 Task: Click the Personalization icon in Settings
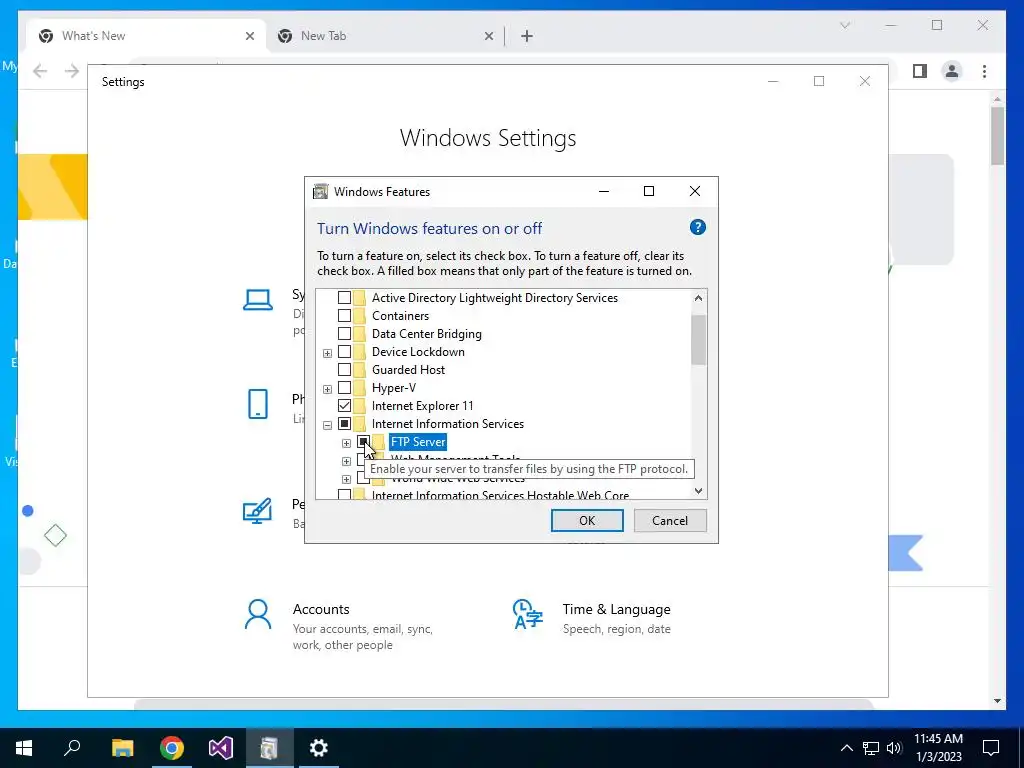(x=257, y=511)
